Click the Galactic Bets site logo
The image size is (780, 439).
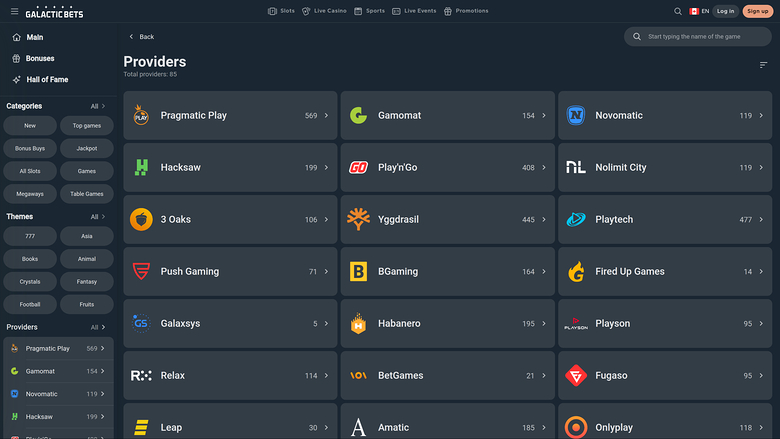(54, 11)
